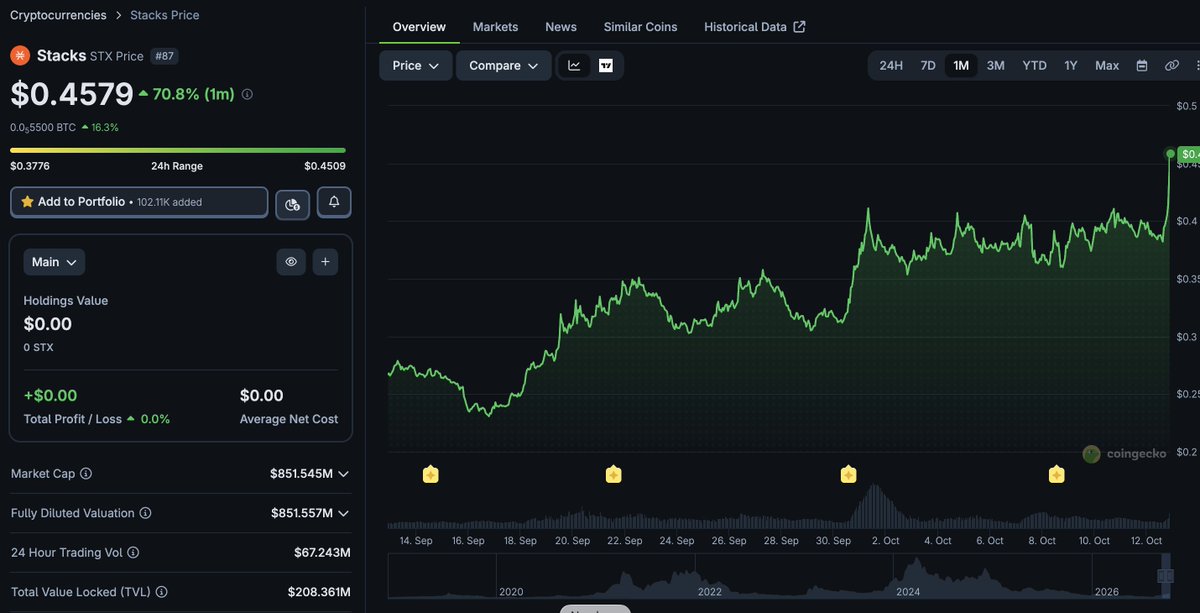Click the bell price alert icon
Image resolution: width=1200 pixels, height=613 pixels.
334,202
